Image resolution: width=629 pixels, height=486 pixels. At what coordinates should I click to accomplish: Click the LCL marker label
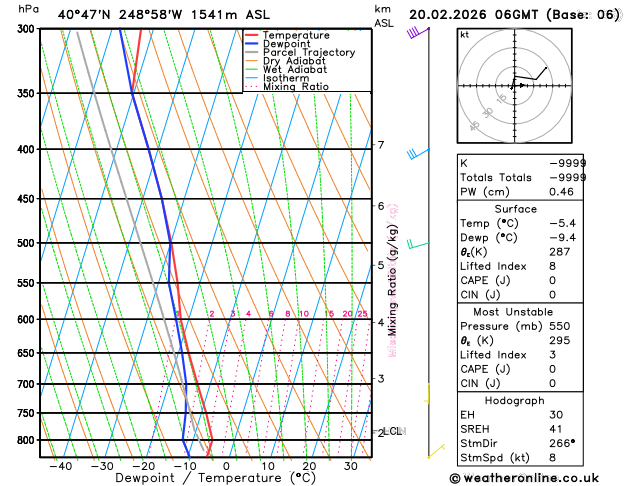393,431
